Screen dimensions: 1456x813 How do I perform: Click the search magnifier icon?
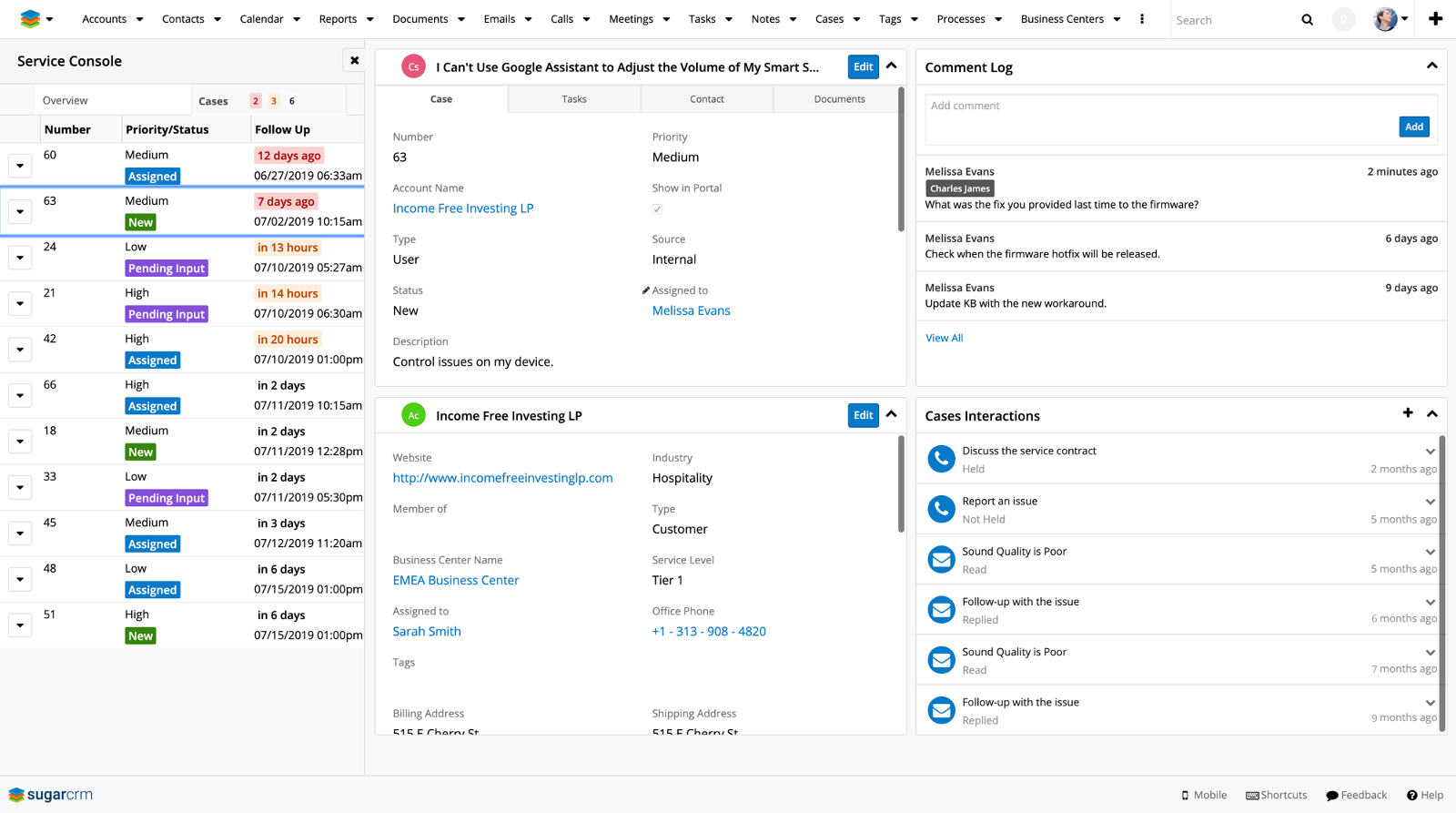(1307, 20)
